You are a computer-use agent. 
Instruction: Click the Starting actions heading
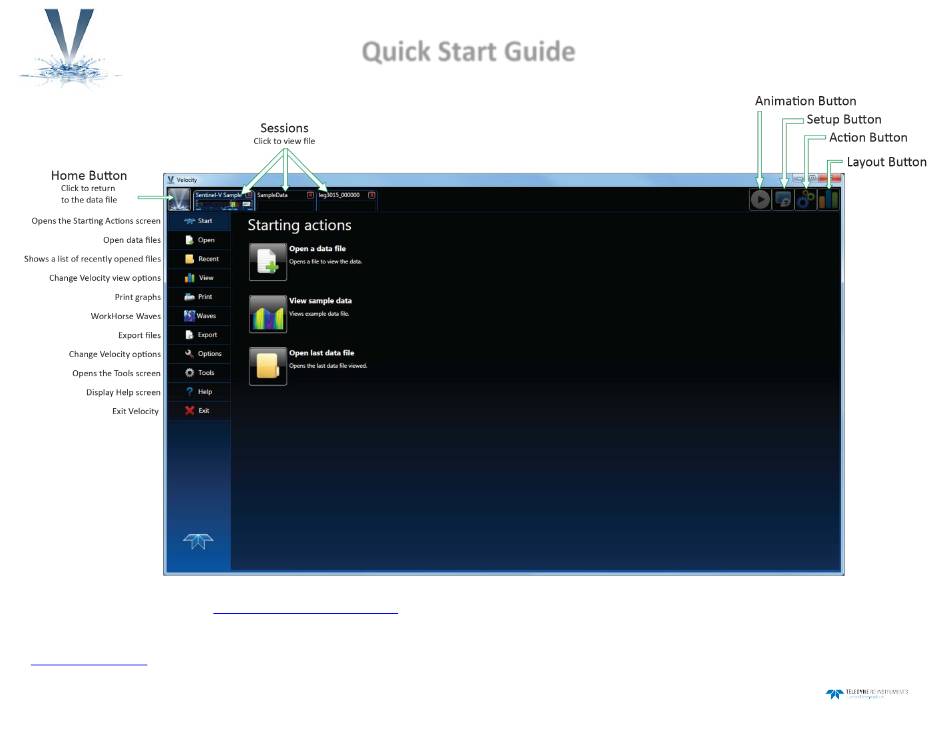299,225
